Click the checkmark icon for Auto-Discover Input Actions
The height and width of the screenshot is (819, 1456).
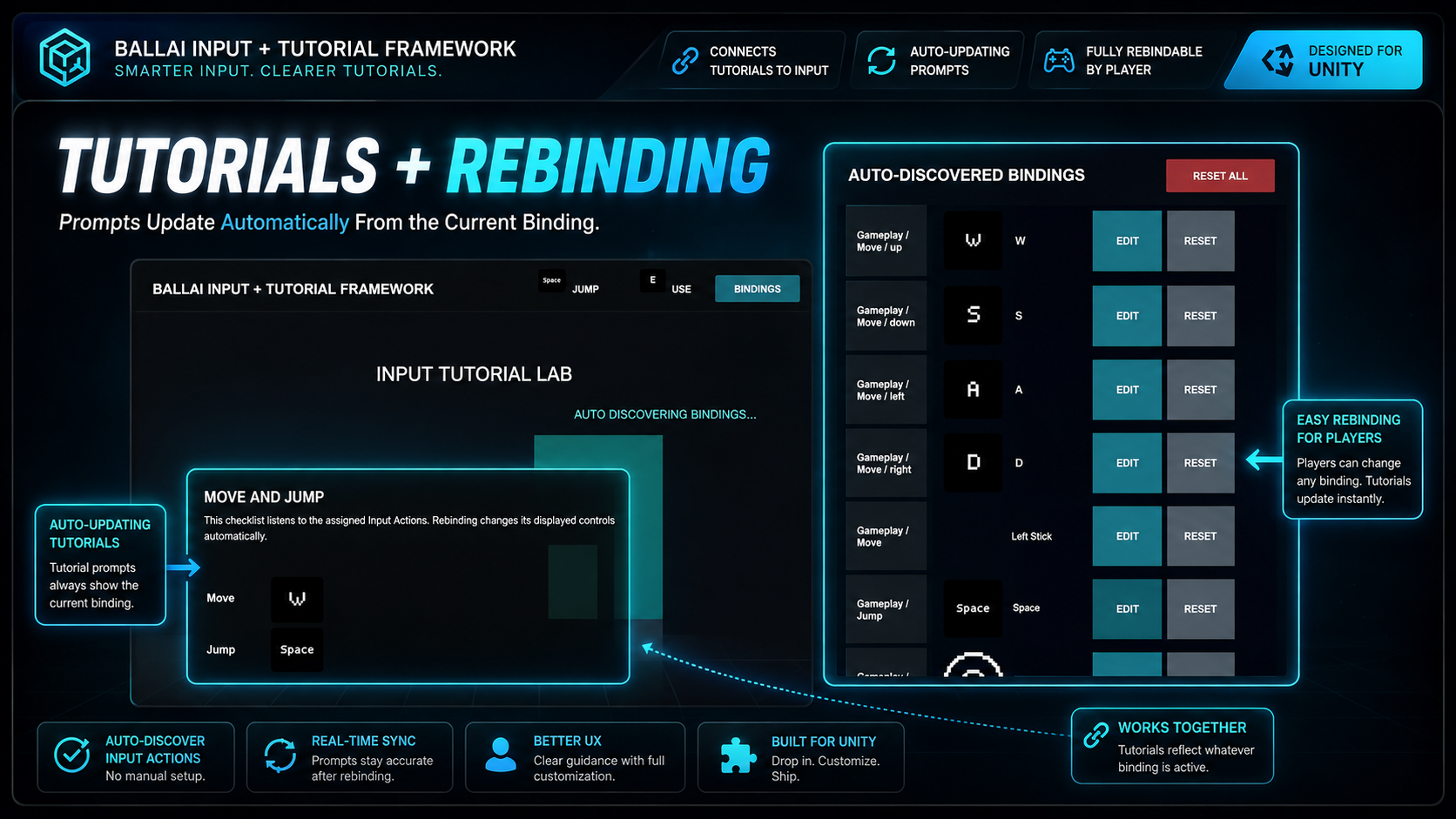(x=71, y=755)
